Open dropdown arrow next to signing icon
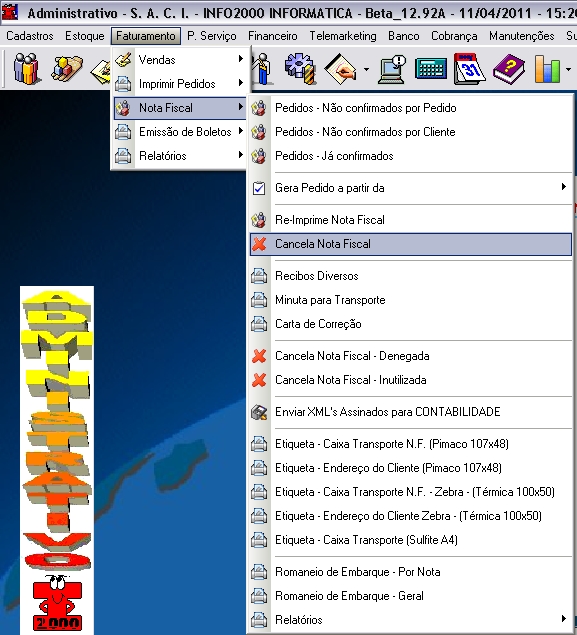 coord(366,70)
